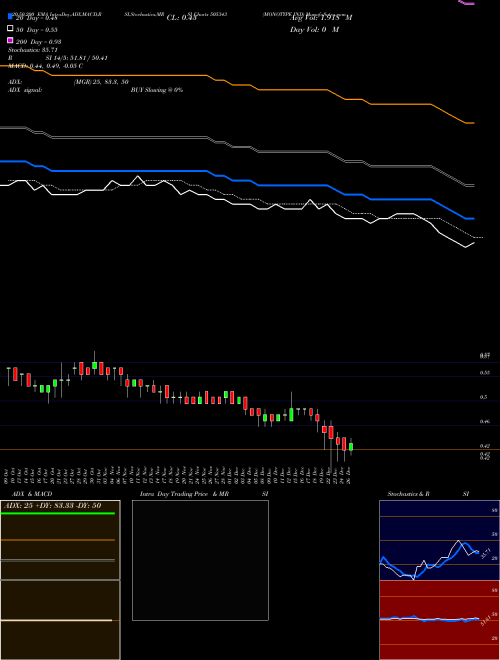Click the last green candlestick on the chart

(x=351, y=447)
